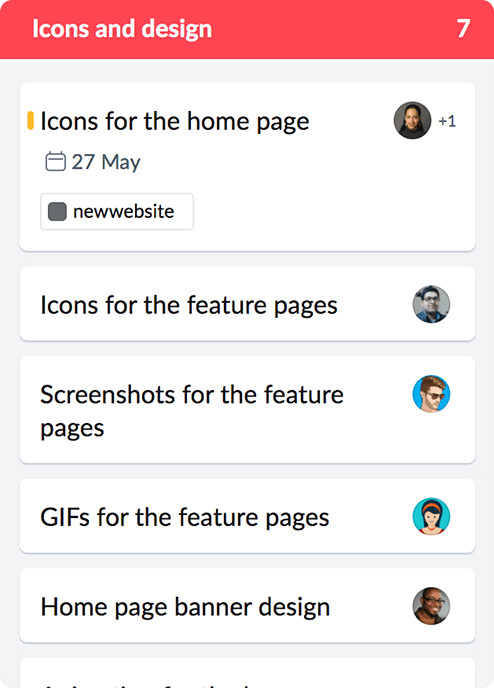Click the yellow priority marker on first card
The height and width of the screenshot is (688, 494).
pos(30,121)
